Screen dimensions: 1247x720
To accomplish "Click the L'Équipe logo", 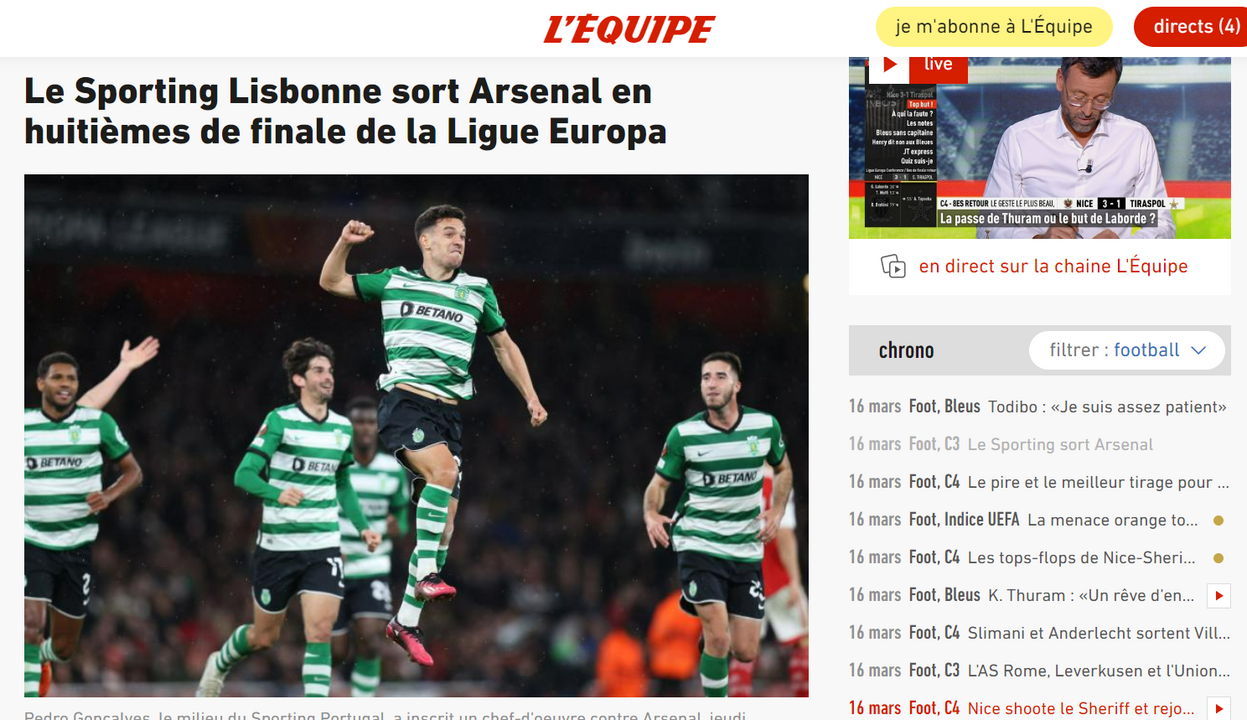I will coord(629,29).
